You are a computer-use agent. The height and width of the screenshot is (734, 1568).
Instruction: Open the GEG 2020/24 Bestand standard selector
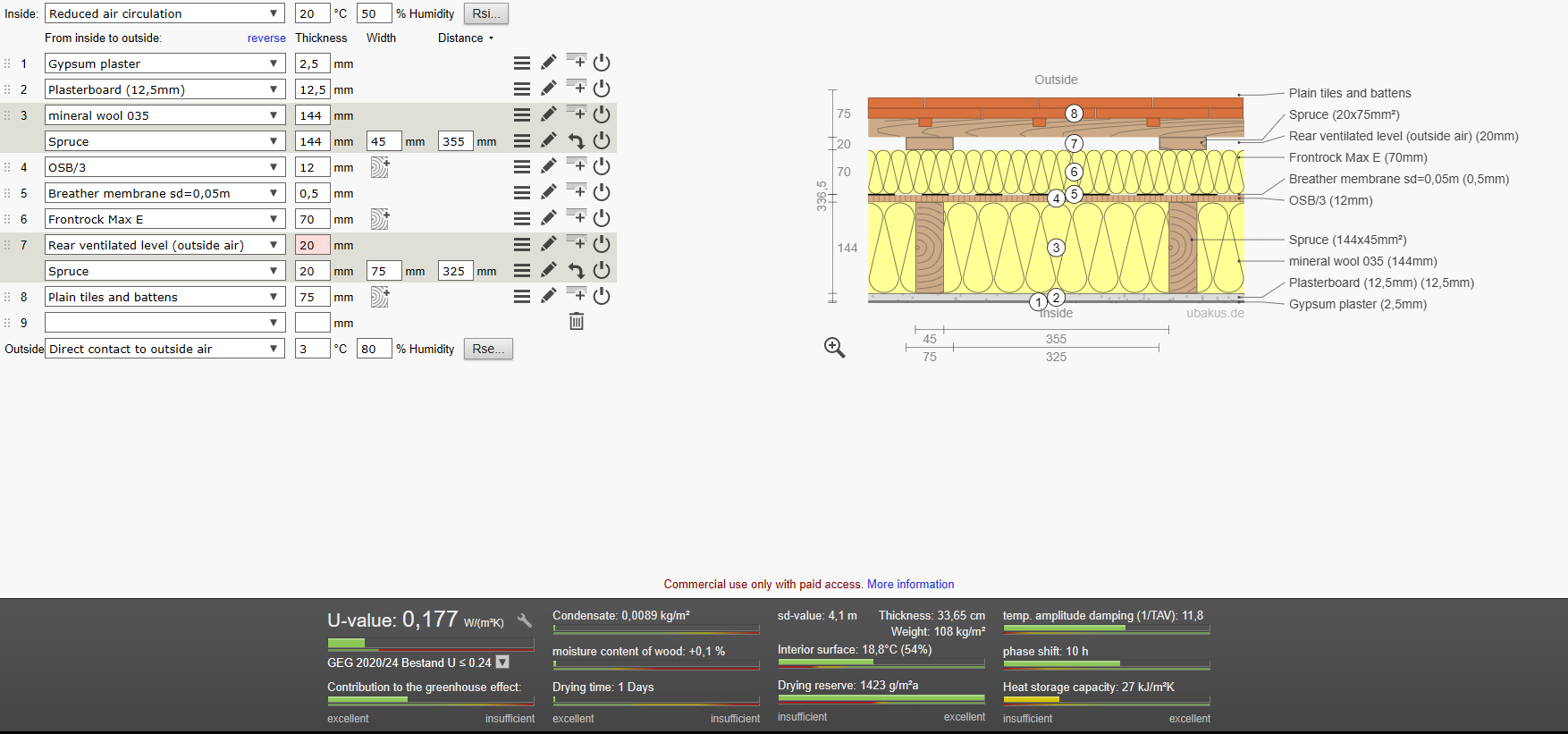click(x=502, y=662)
